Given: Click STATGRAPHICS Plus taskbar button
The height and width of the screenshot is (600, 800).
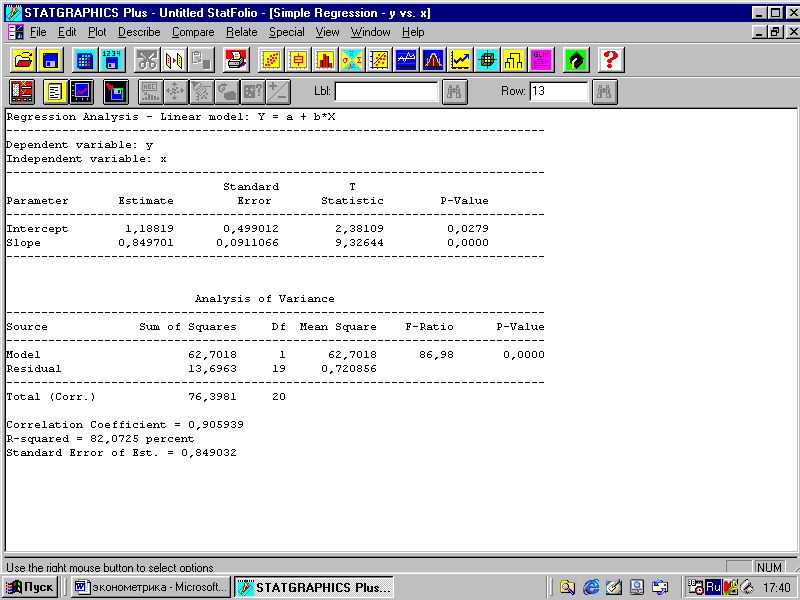Looking at the screenshot, I should 314,587.
